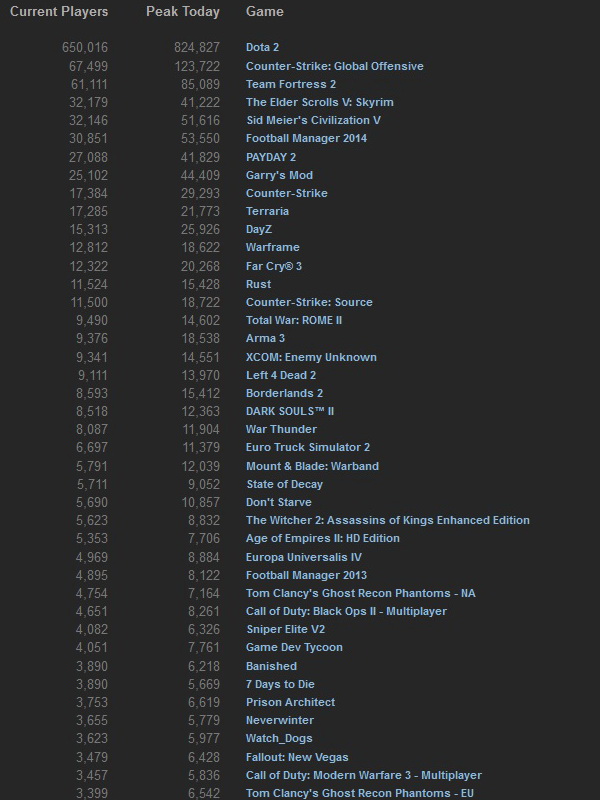Open Sid Meier's Civilization V link
The image size is (600, 800).
coord(313,120)
